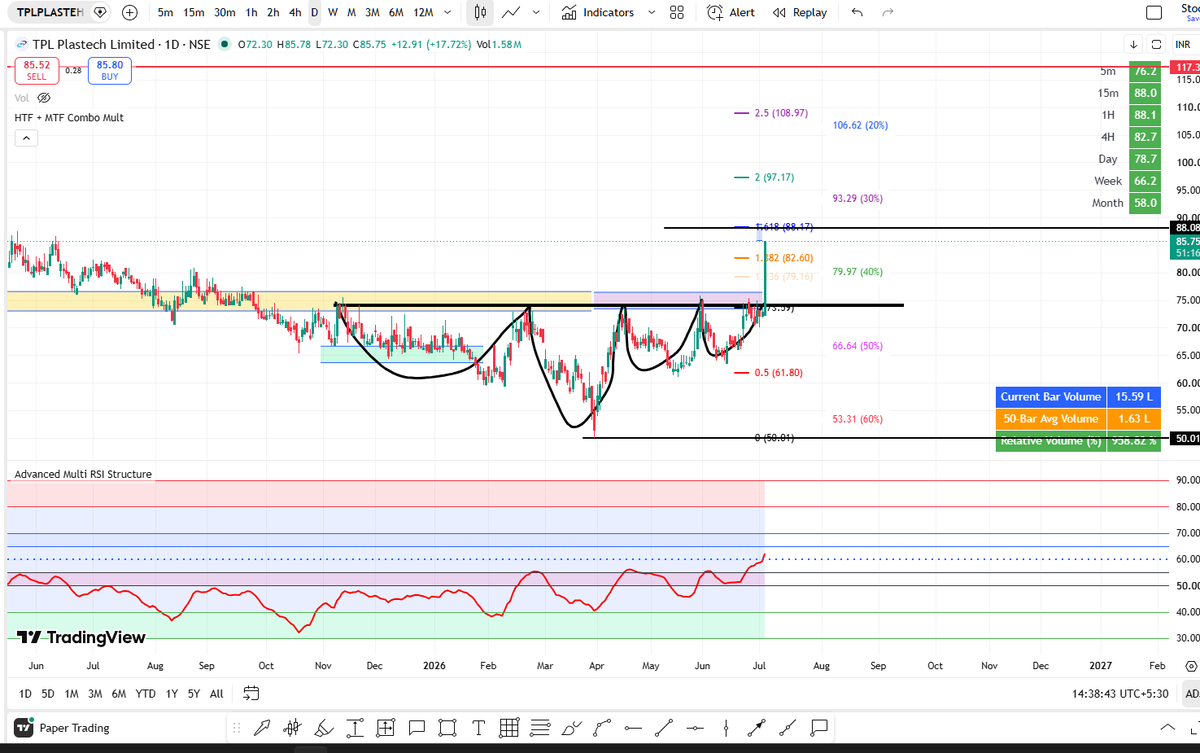Click the BUY 85.80 button

coord(110,70)
